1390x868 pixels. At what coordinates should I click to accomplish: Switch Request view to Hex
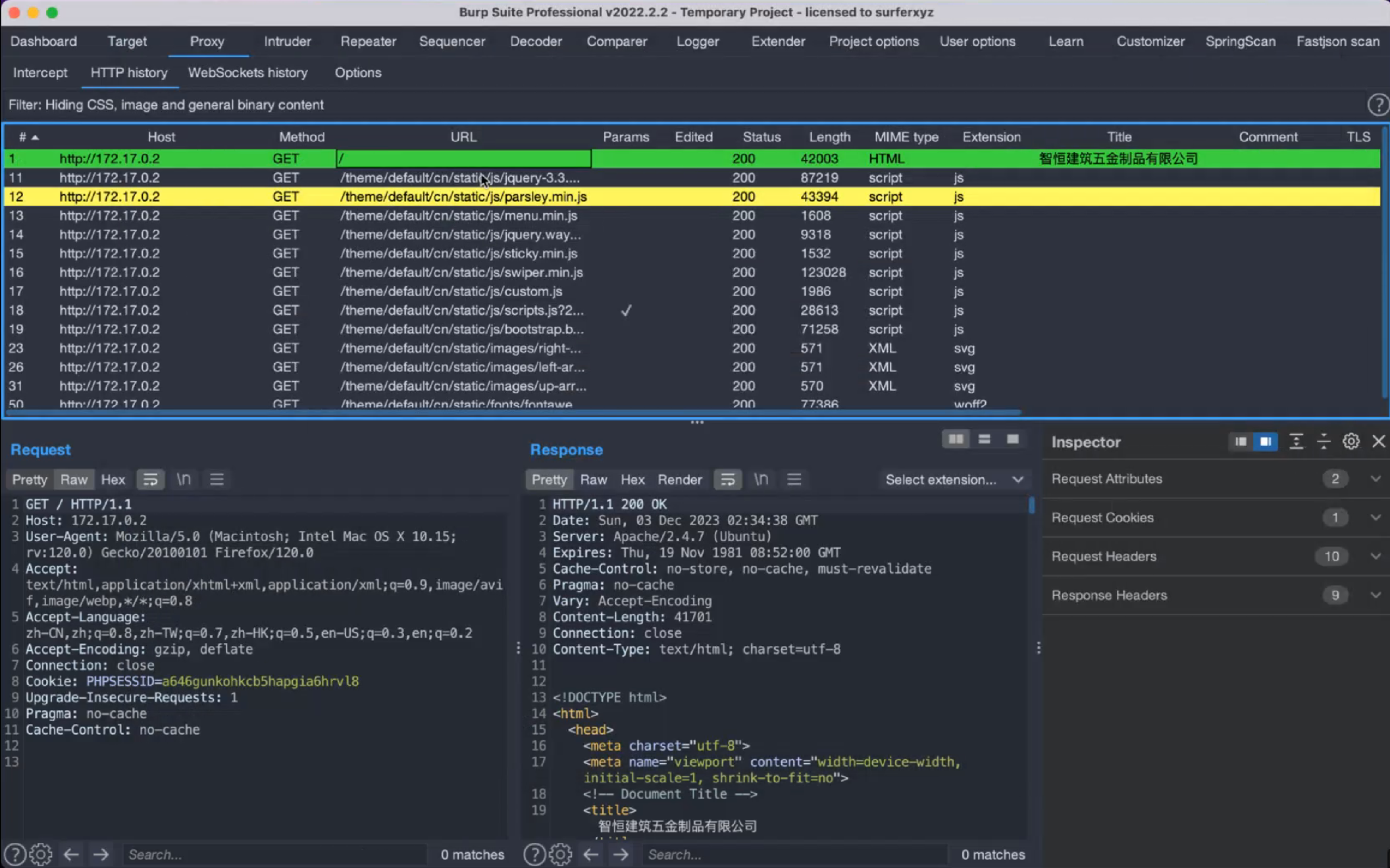(x=113, y=480)
